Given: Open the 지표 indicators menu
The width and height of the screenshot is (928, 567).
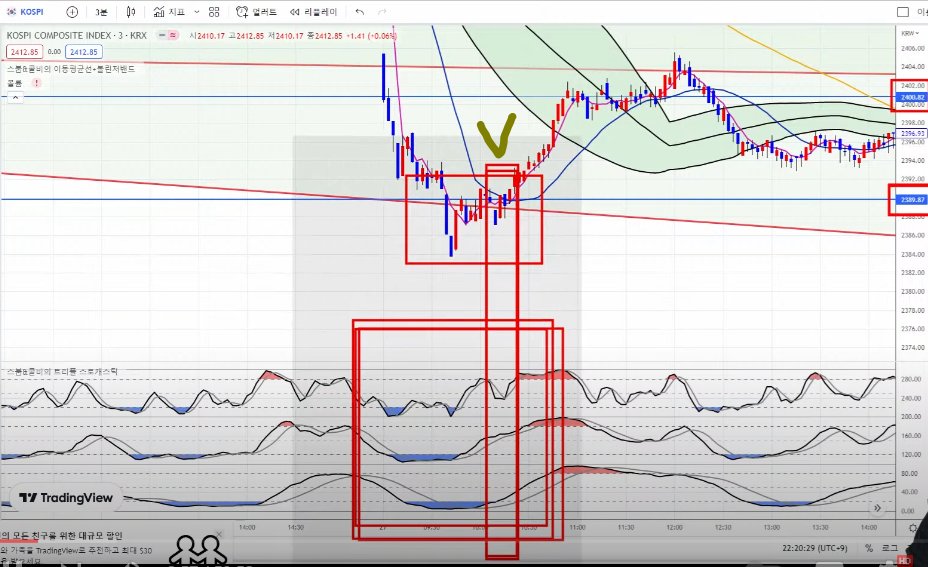Looking at the screenshot, I should pos(169,12).
